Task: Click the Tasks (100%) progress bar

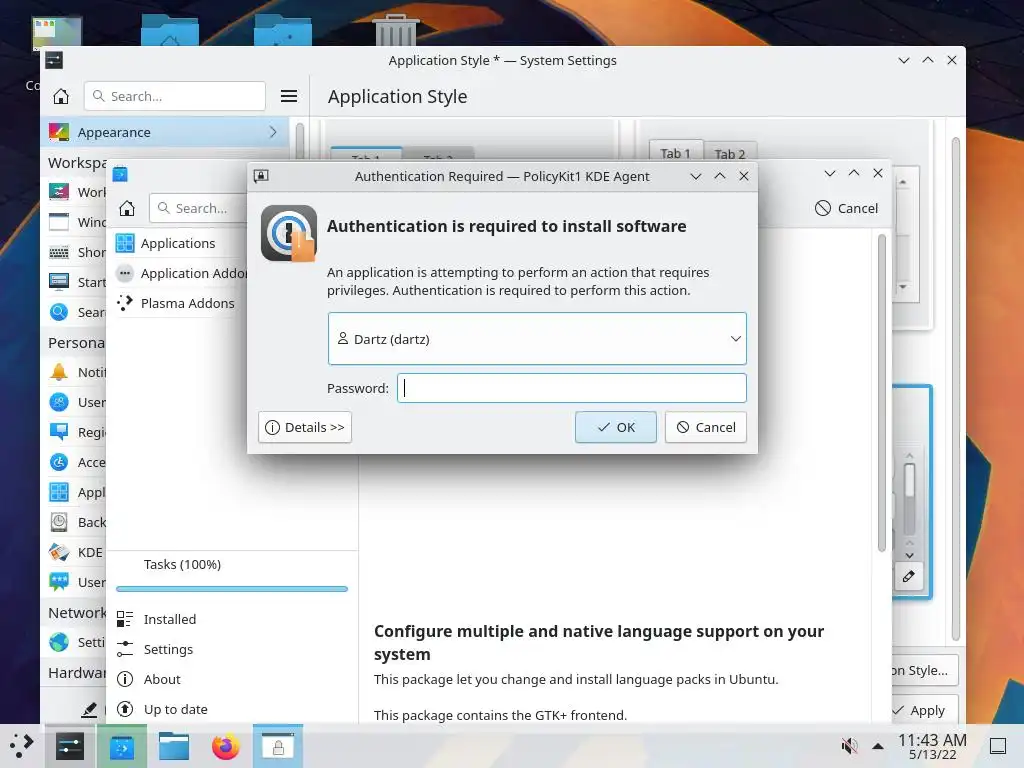Action: 232,589
